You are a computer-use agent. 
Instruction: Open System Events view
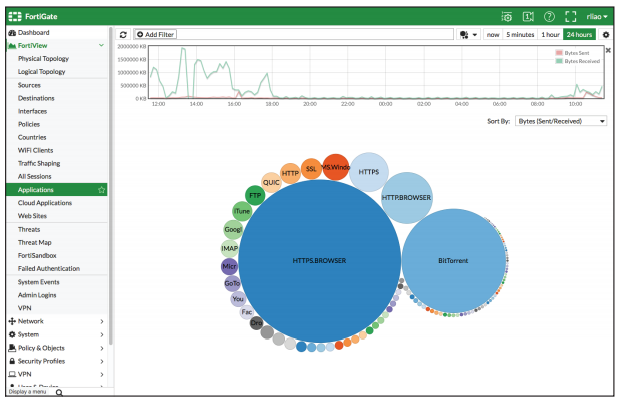point(39,282)
